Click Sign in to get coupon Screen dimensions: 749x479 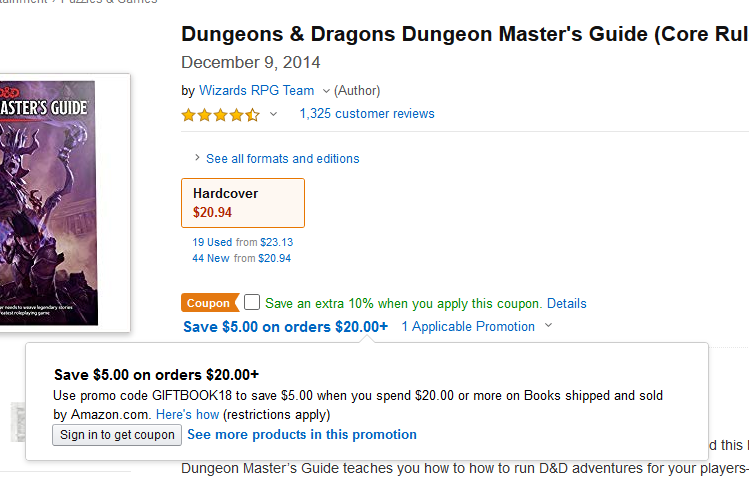click(x=118, y=435)
